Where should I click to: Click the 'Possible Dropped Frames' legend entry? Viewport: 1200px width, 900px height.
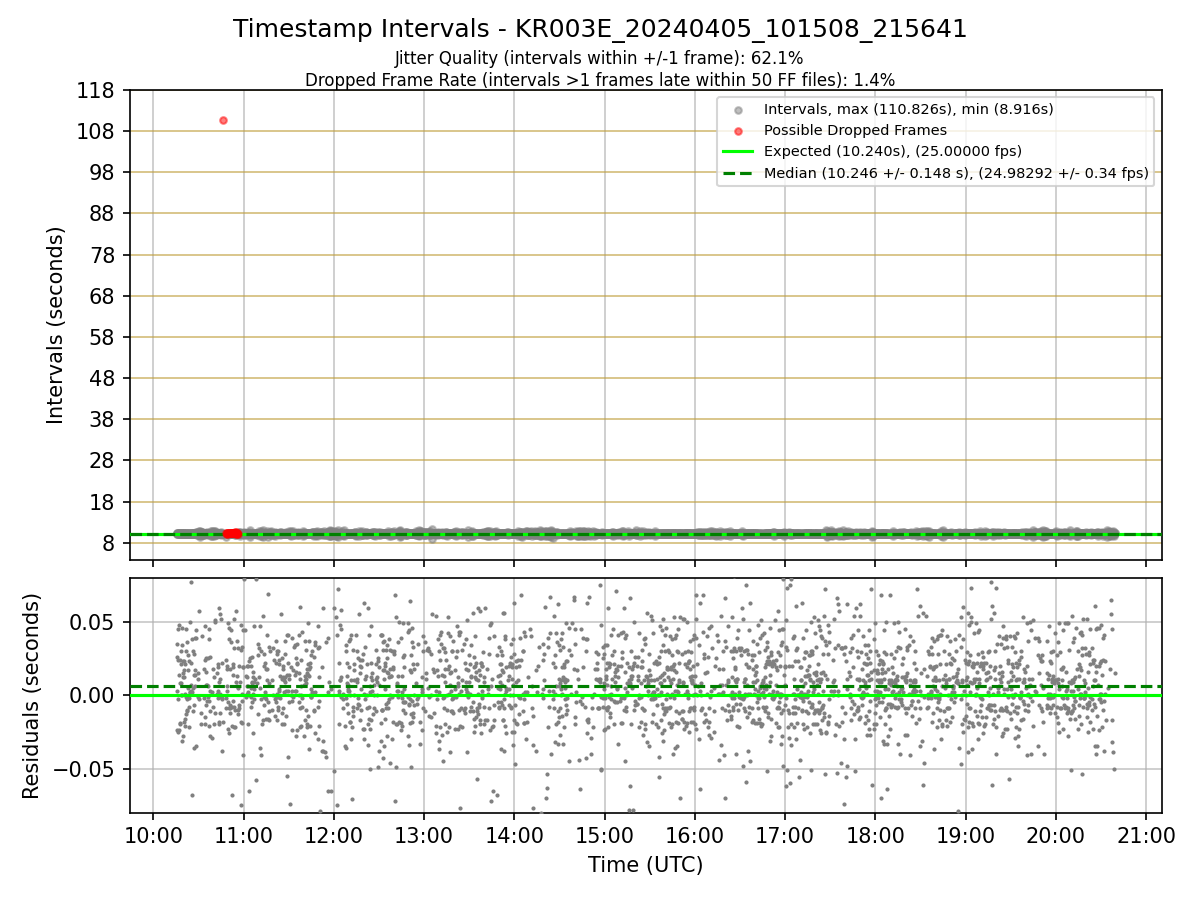[x=855, y=130]
